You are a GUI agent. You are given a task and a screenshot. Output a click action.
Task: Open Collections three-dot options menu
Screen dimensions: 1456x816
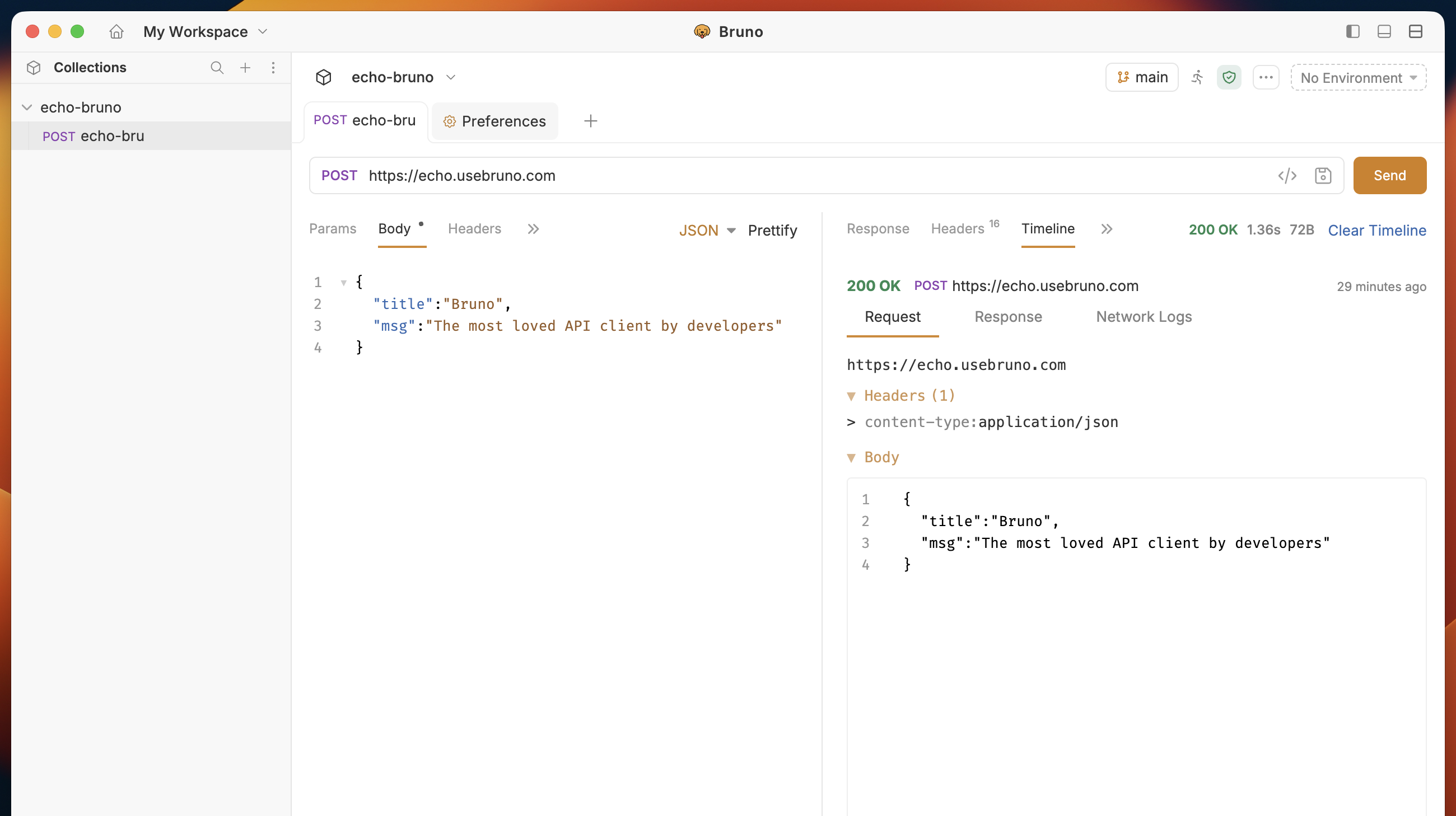click(273, 68)
